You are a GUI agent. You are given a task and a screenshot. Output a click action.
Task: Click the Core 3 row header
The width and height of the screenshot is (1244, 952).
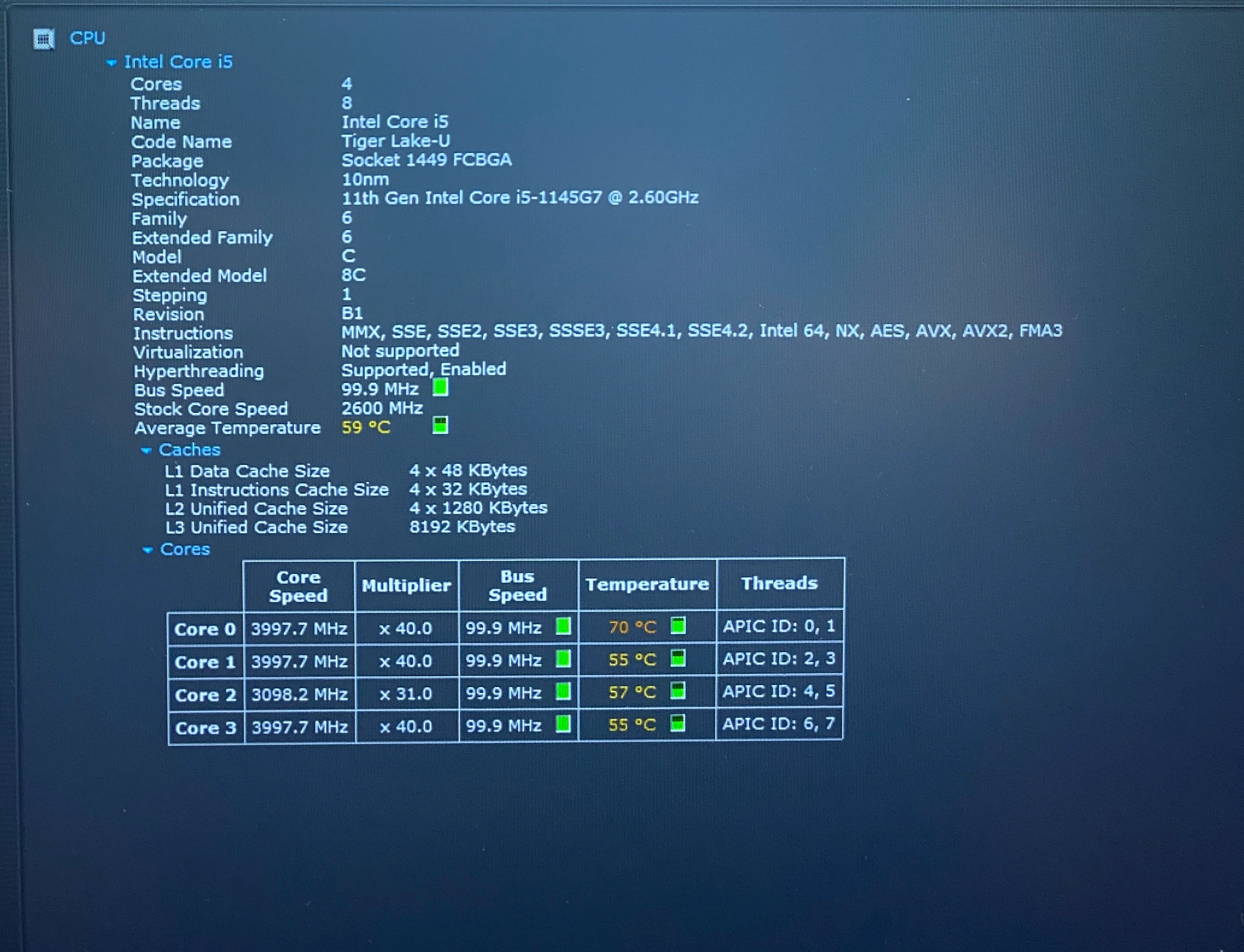(x=206, y=728)
